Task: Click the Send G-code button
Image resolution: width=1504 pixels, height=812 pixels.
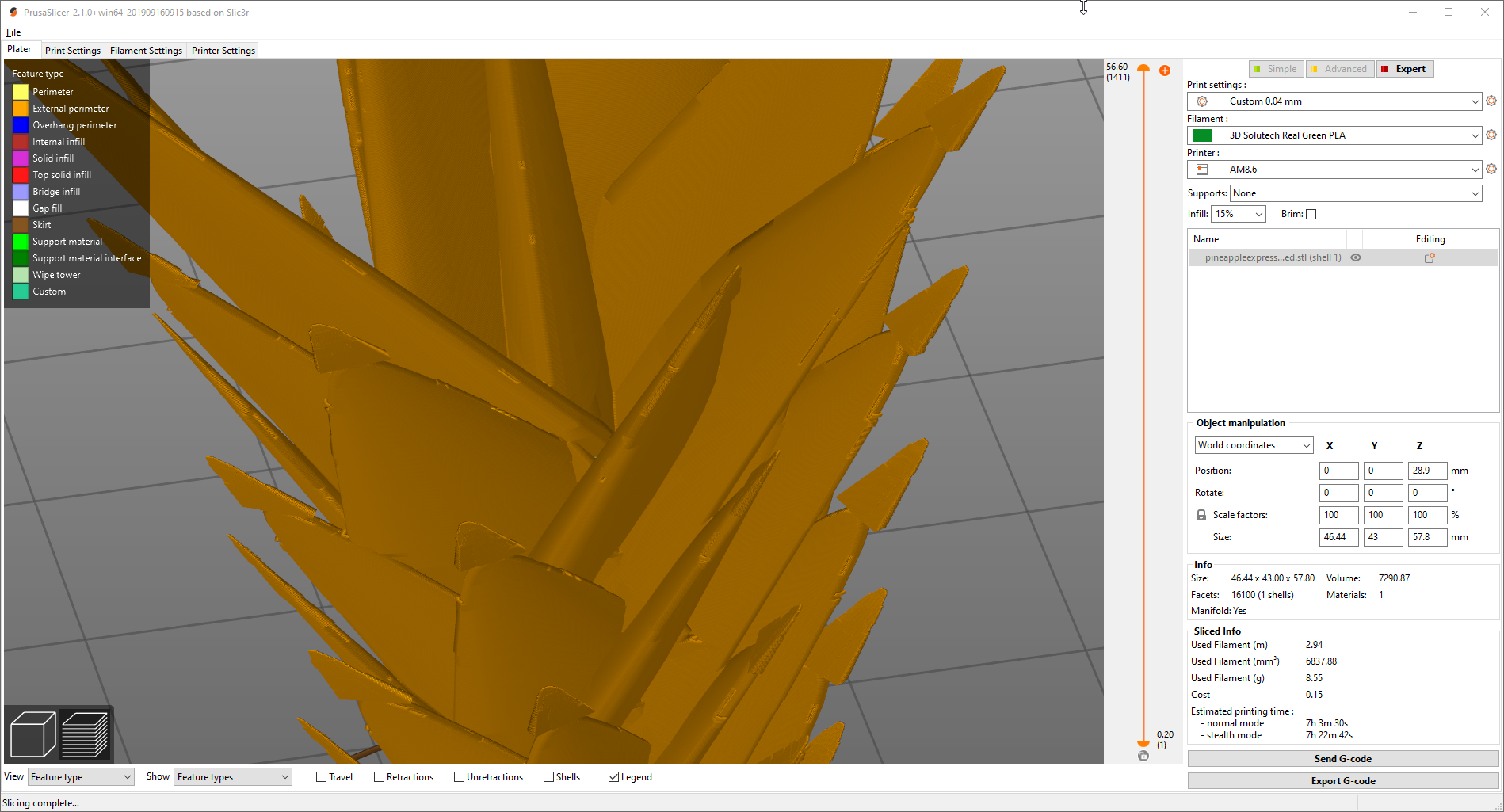Action: click(x=1342, y=759)
